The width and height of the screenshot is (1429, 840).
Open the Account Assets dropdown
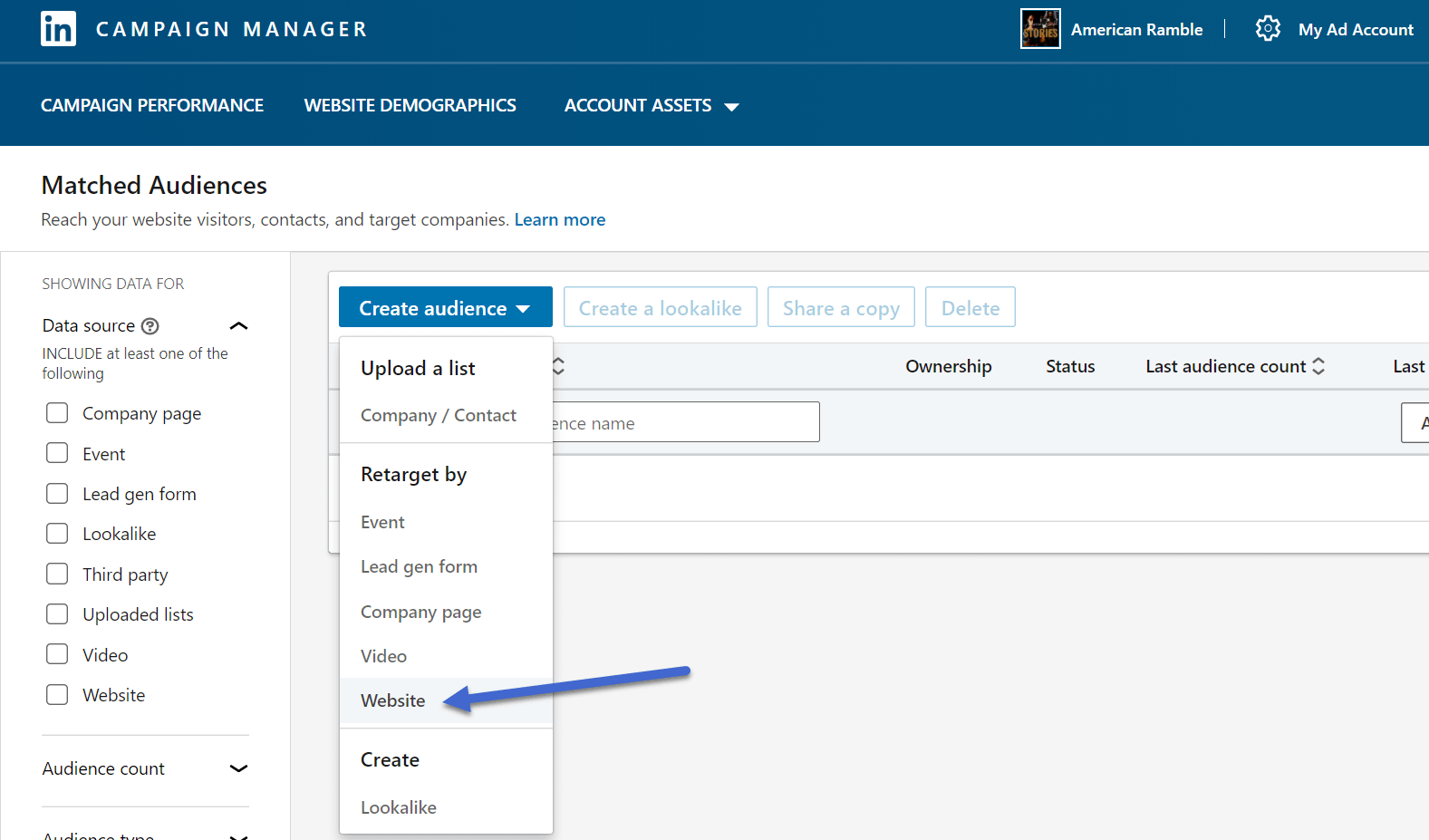click(x=652, y=106)
